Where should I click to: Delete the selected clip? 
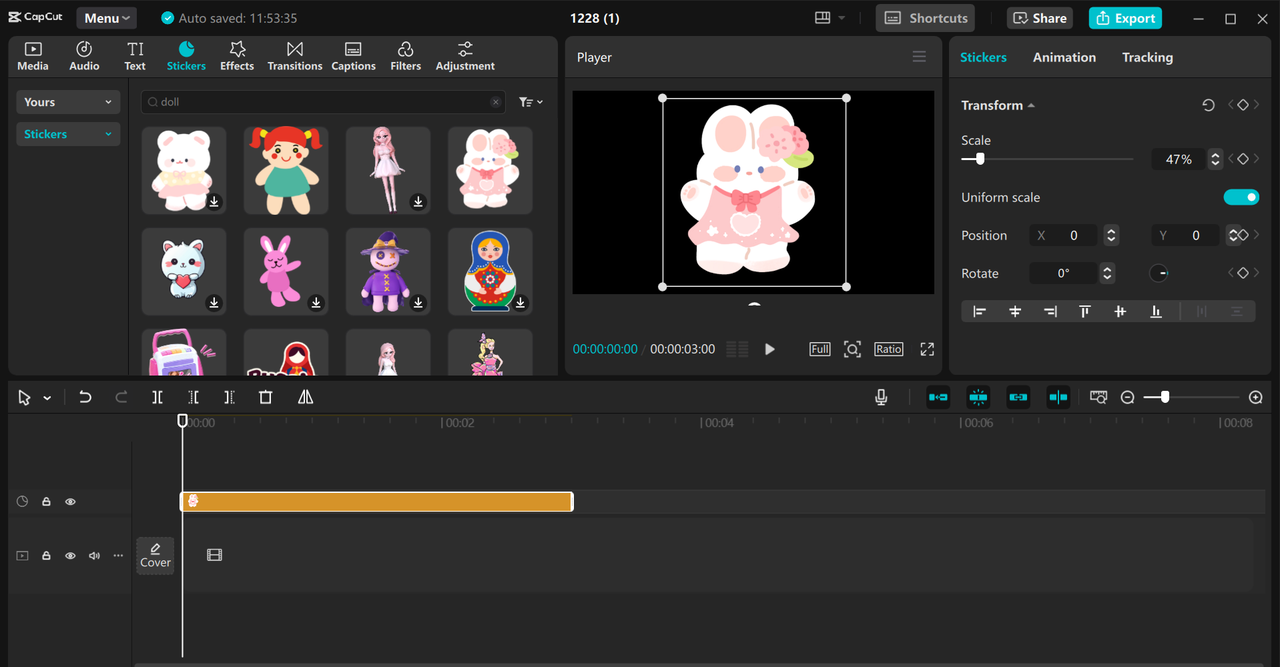pyautogui.click(x=265, y=397)
